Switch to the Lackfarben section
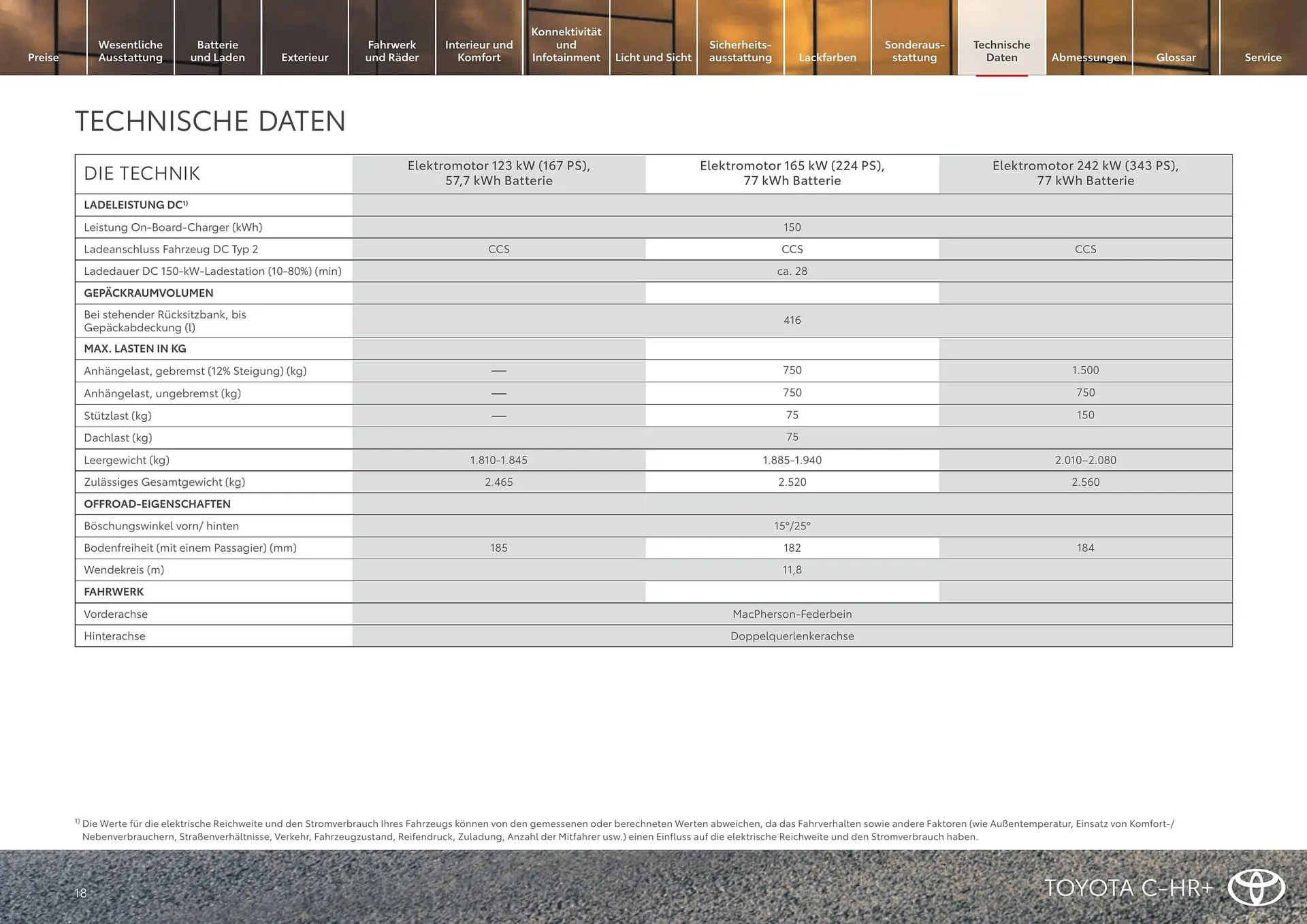This screenshot has height=924, width=1307. 826,57
